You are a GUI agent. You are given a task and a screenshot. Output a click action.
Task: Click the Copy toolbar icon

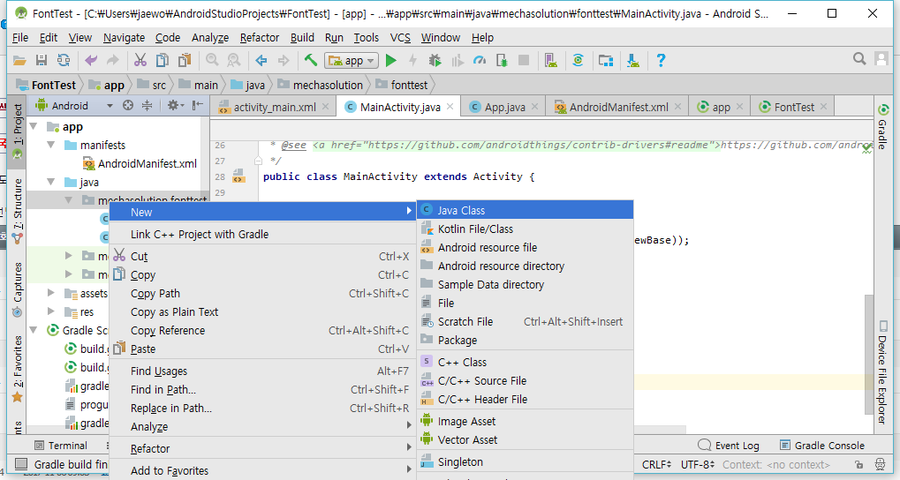click(162, 60)
